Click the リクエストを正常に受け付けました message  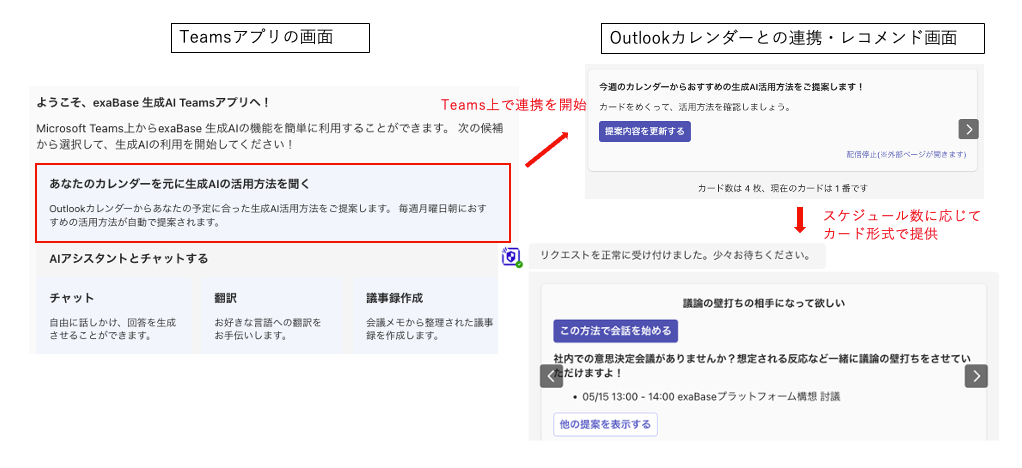(677, 256)
